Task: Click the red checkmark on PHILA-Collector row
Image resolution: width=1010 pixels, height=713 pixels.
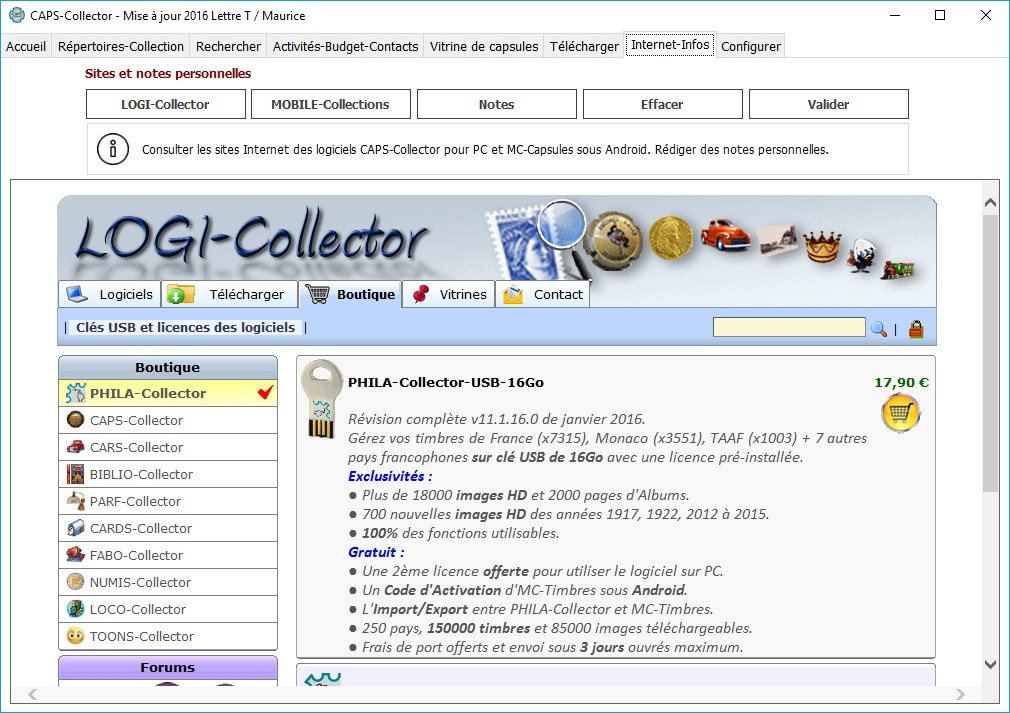Action: click(x=265, y=392)
